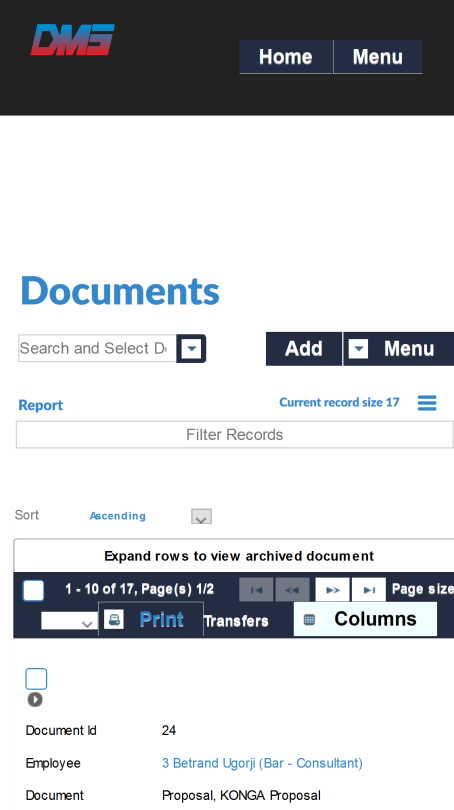Go to the first page of records

256,589
